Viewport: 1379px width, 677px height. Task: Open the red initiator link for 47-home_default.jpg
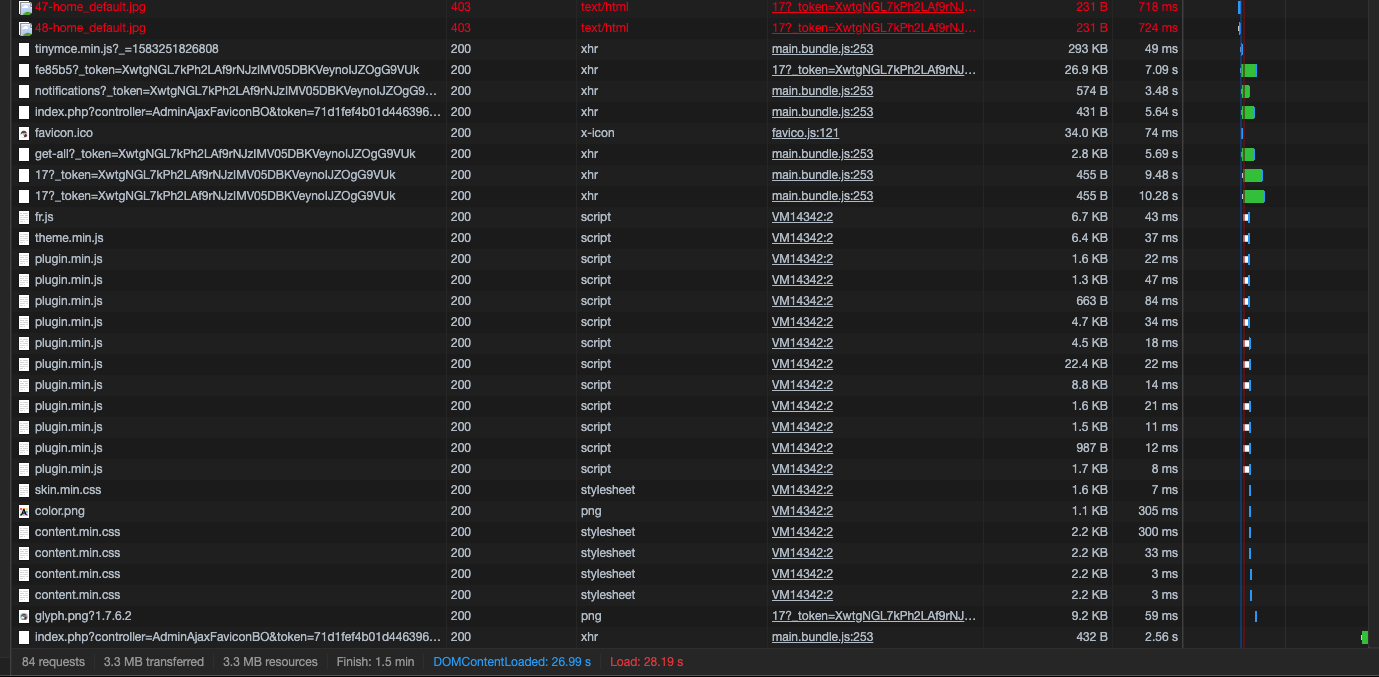click(x=874, y=7)
